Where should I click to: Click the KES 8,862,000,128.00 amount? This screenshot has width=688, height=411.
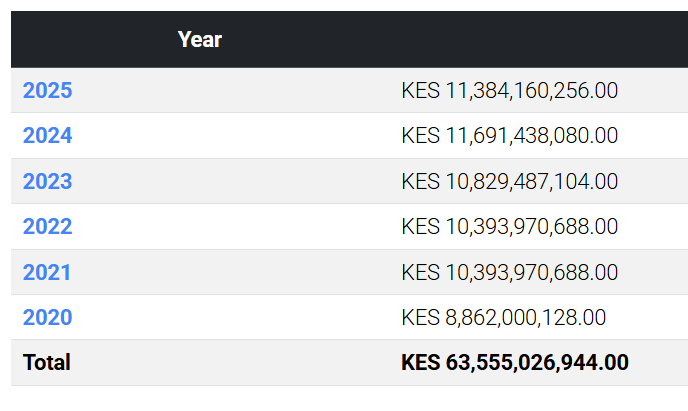click(503, 318)
